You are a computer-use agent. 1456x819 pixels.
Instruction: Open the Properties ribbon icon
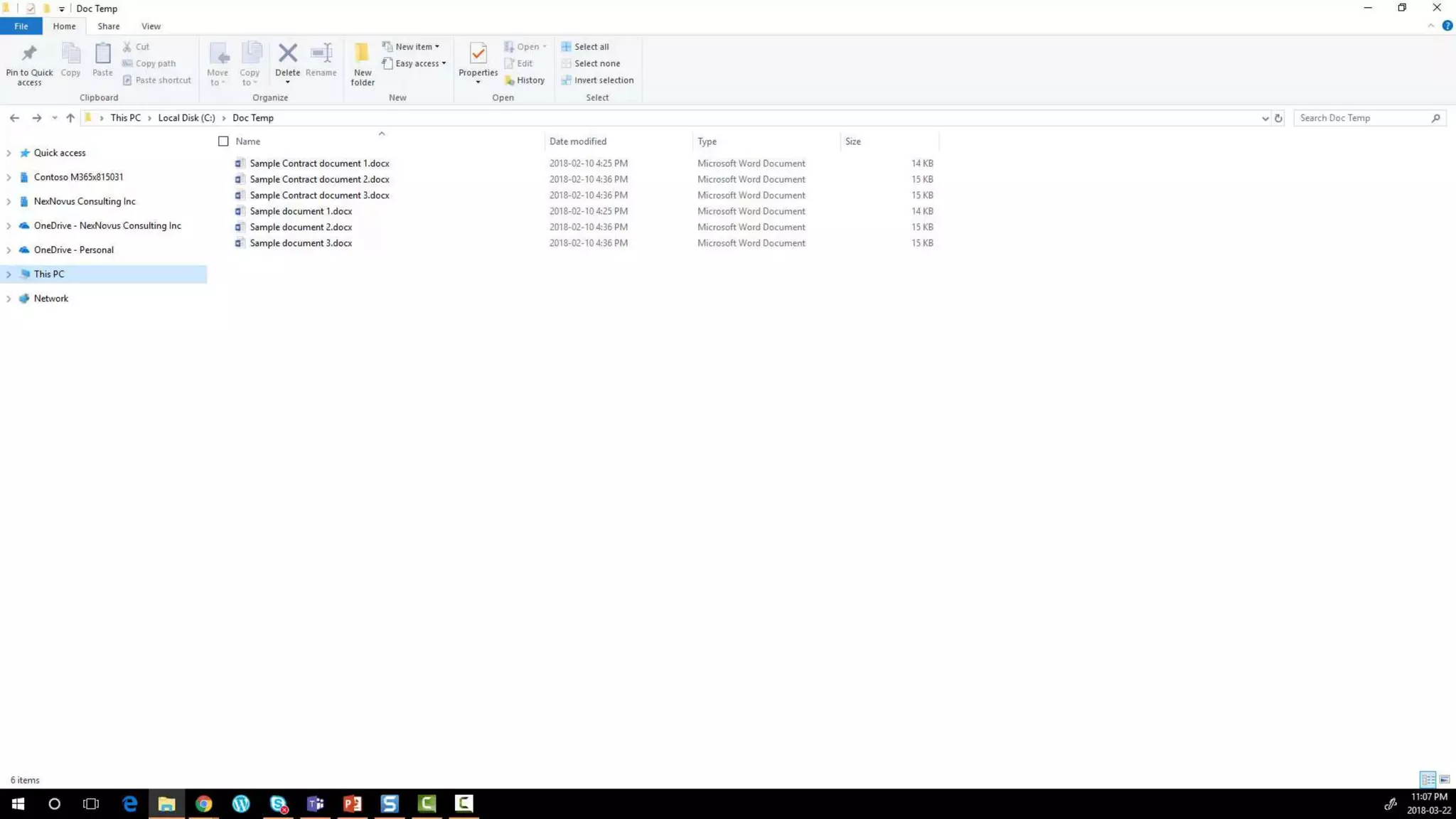[478, 54]
